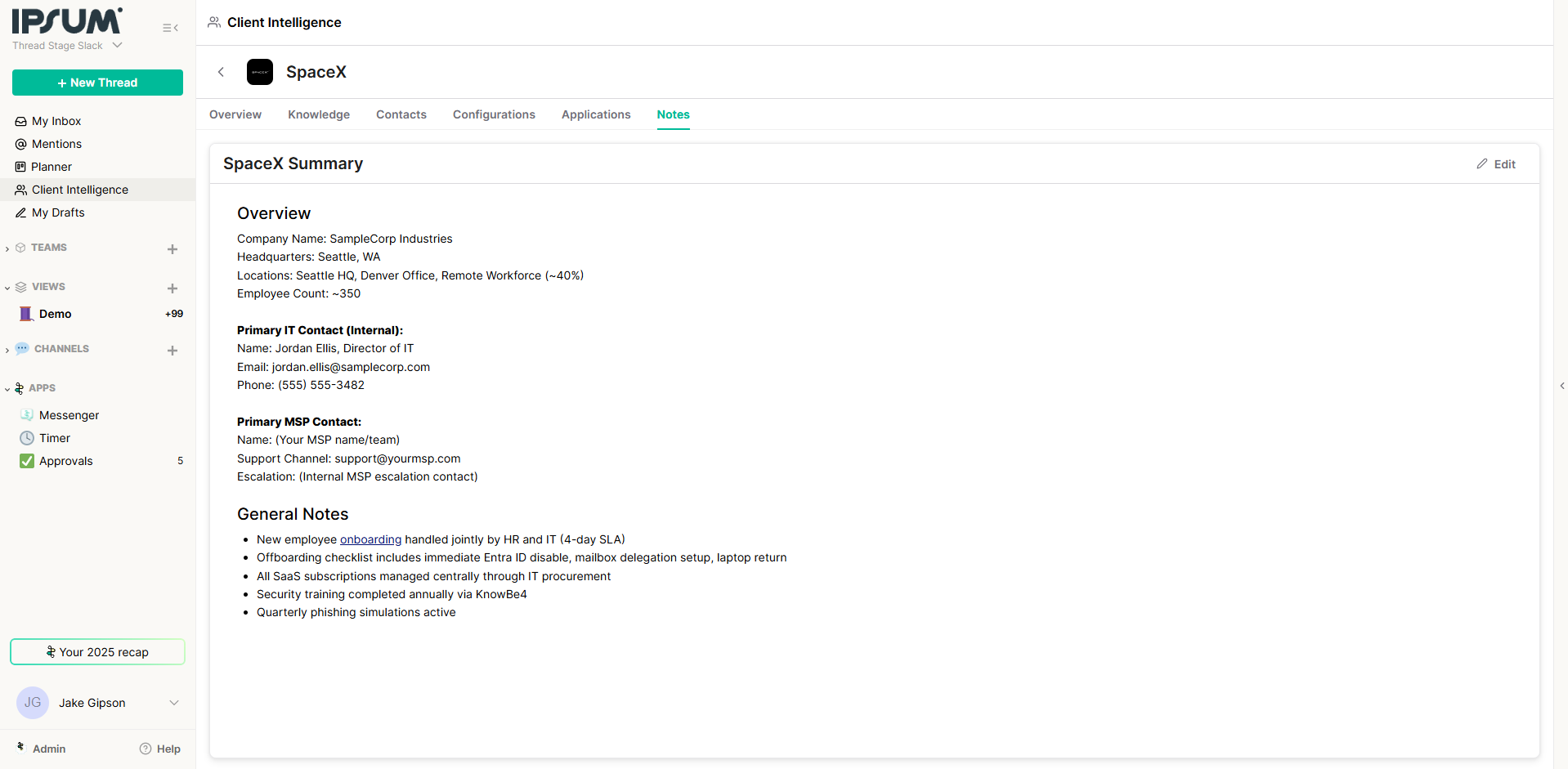Viewport: 1568px width, 769px height.
Task: Click the IPSUM logo
Action: coord(67,20)
